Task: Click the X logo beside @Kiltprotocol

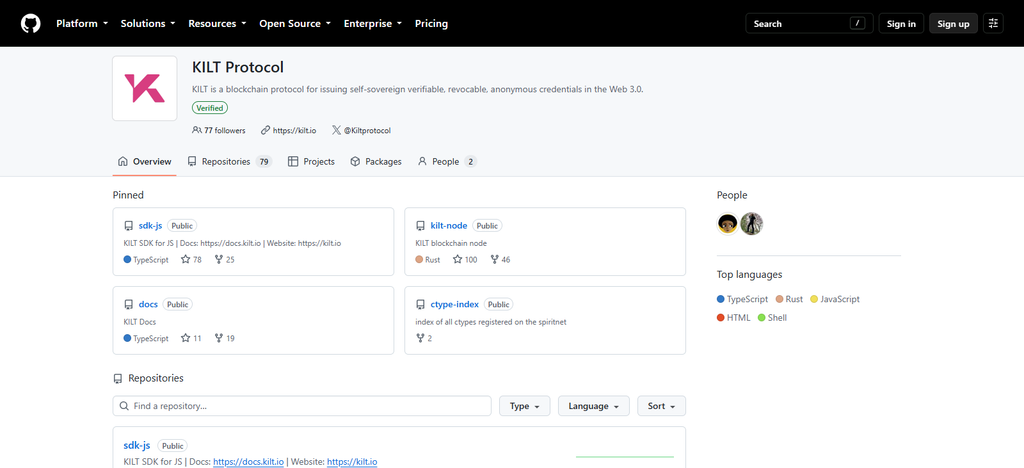Action: click(336, 131)
